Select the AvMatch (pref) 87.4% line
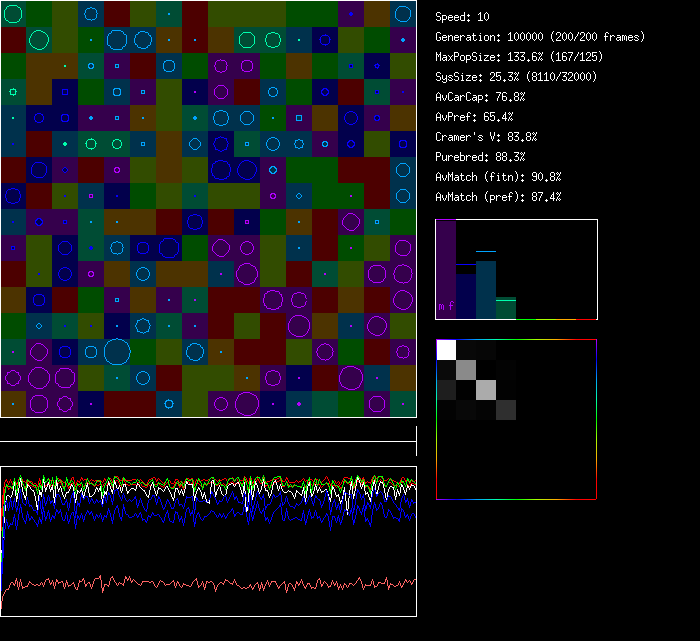 click(x=498, y=197)
